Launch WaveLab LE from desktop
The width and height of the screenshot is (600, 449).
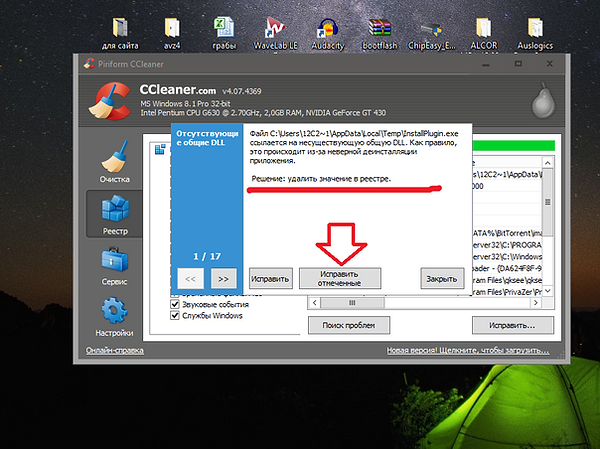click(275, 34)
